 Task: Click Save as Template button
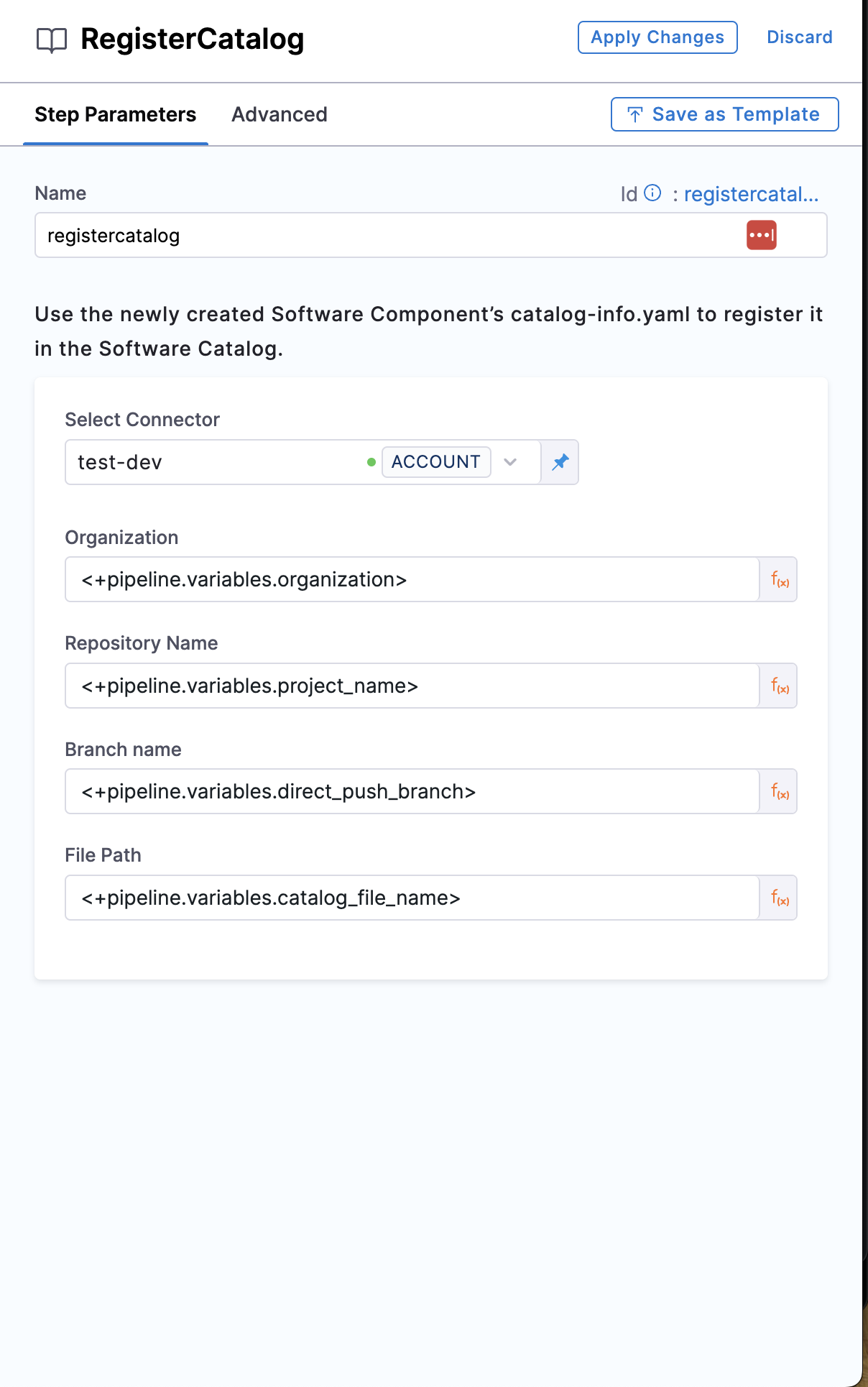[724, 114]
